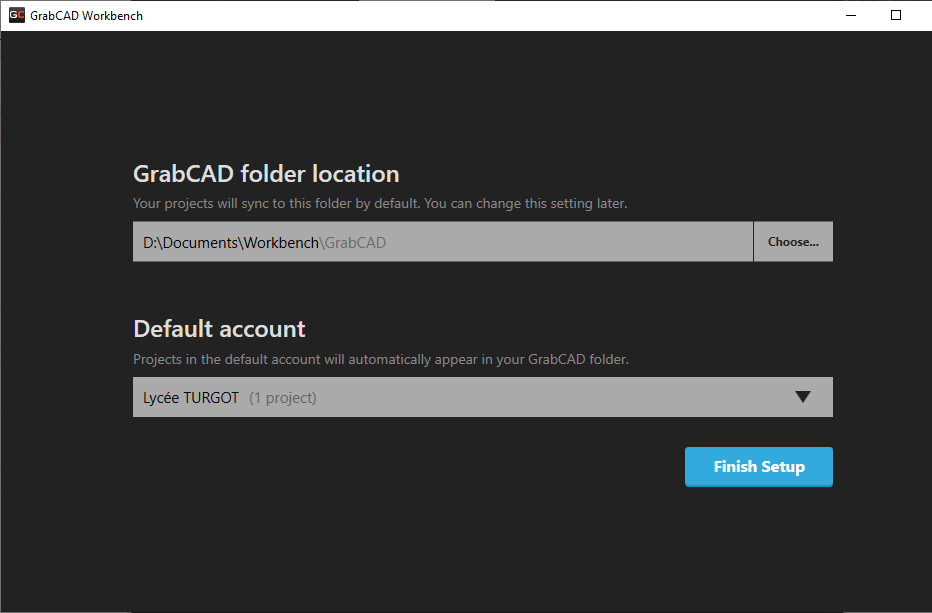Minimize the GrabCAD Workbench window
This screenshot has height=613, width=932.
851,15
